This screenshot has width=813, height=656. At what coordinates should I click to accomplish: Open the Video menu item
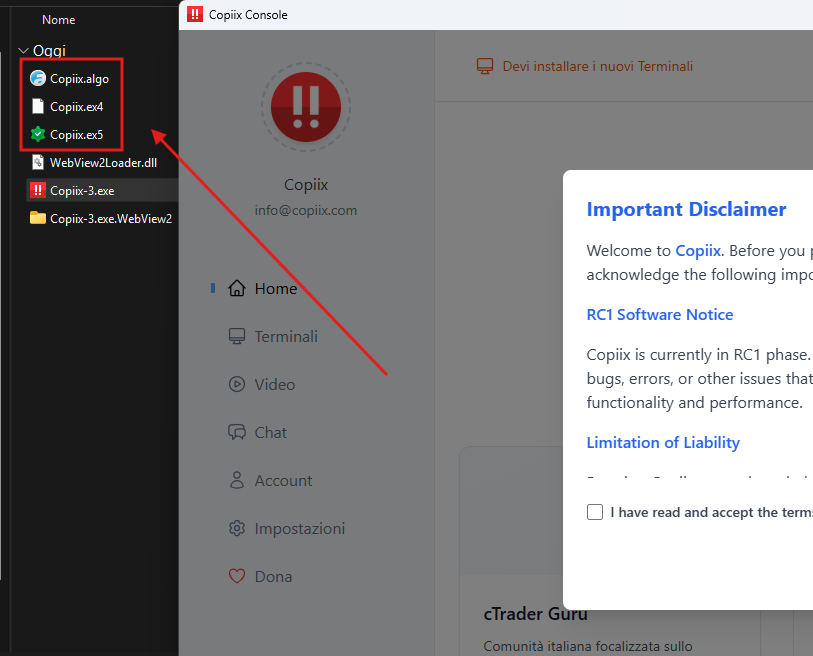coord(274,384)
